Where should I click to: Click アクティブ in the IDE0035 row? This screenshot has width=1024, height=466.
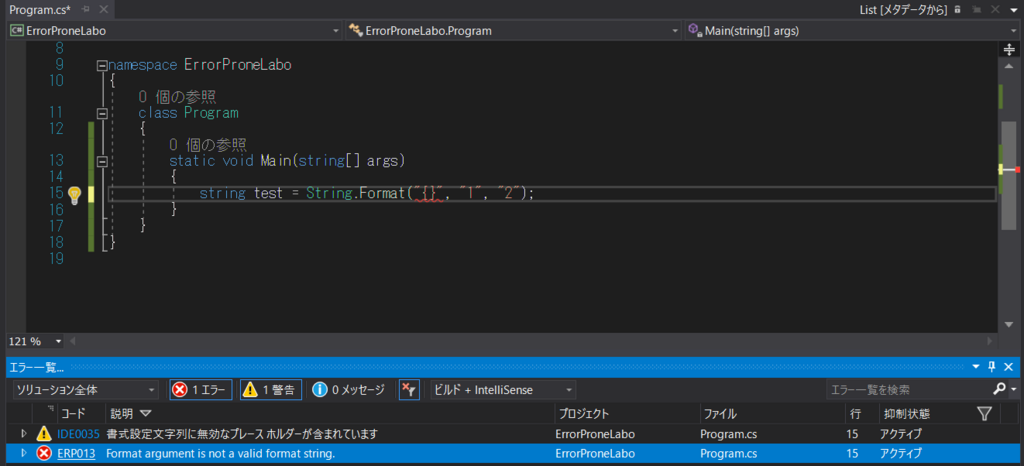(901, 434)
